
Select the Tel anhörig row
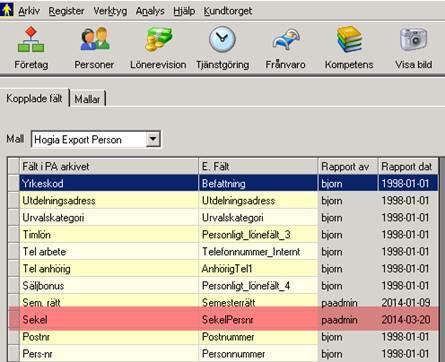[222, 269]
